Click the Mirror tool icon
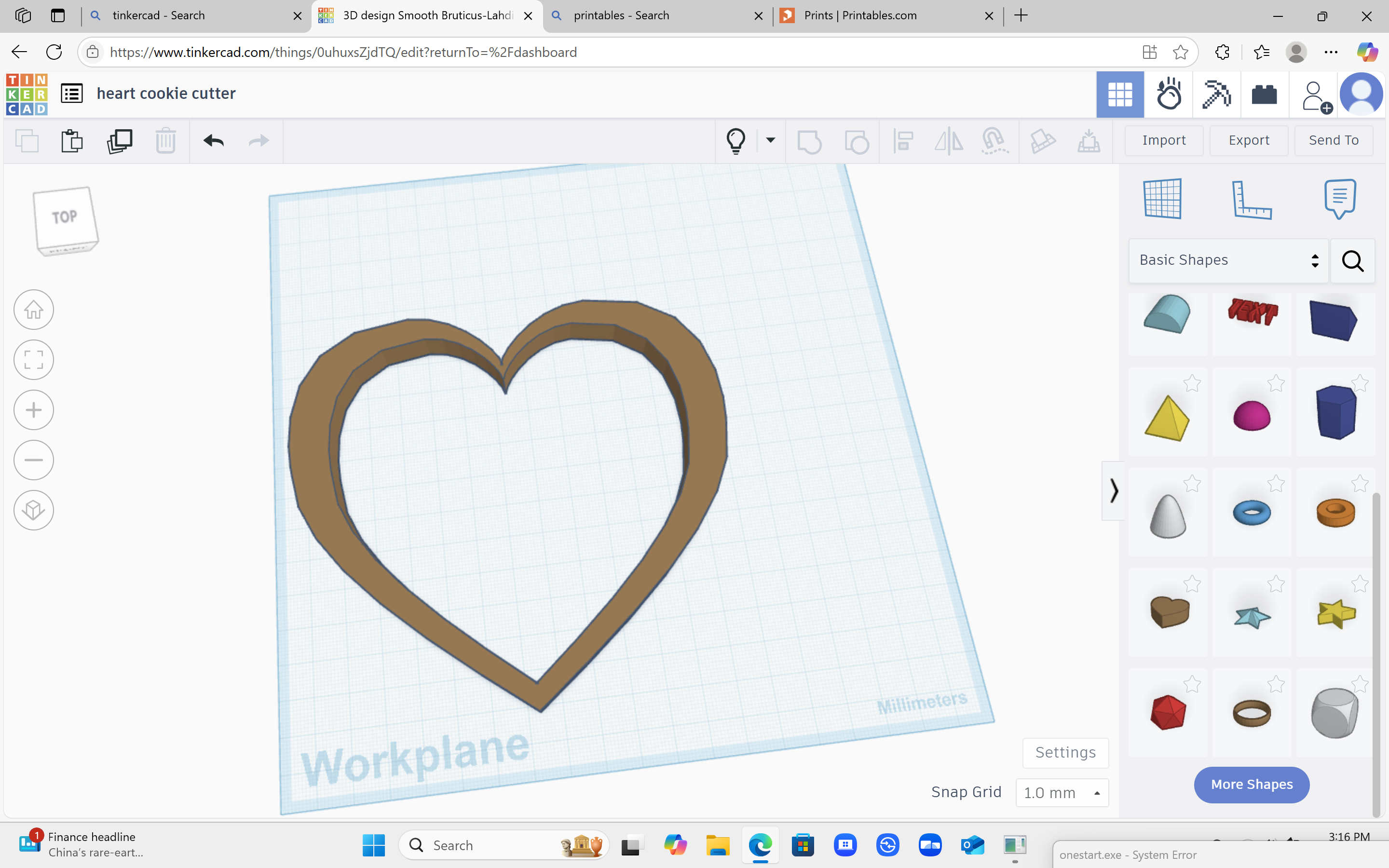The width and height of the screenshot is (1389, 868). click(948, 141)
